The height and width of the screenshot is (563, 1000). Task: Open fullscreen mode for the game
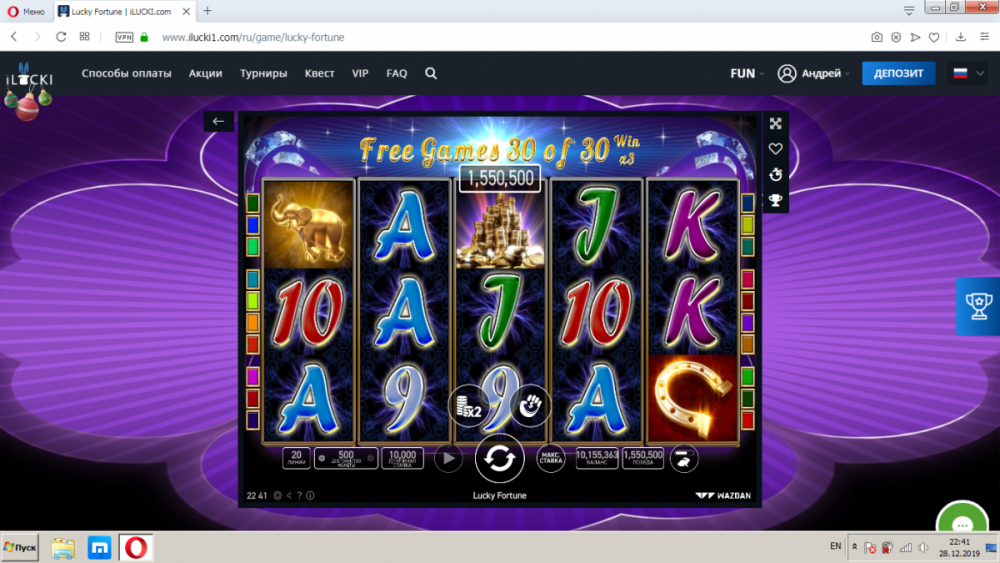pos(776,124)
